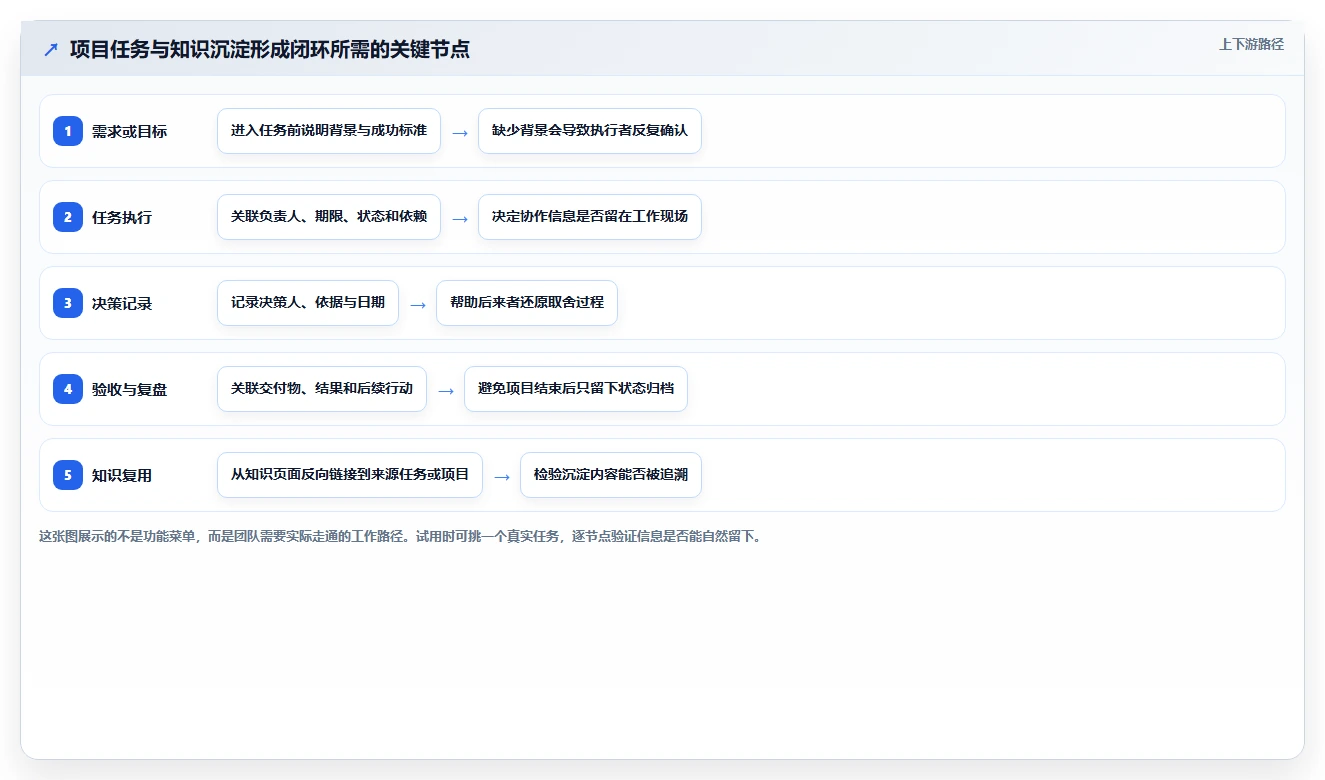Click the 知识复用 row label
Image resolution: width=1325 pixels, height=780 pixels.
[122, 475]
